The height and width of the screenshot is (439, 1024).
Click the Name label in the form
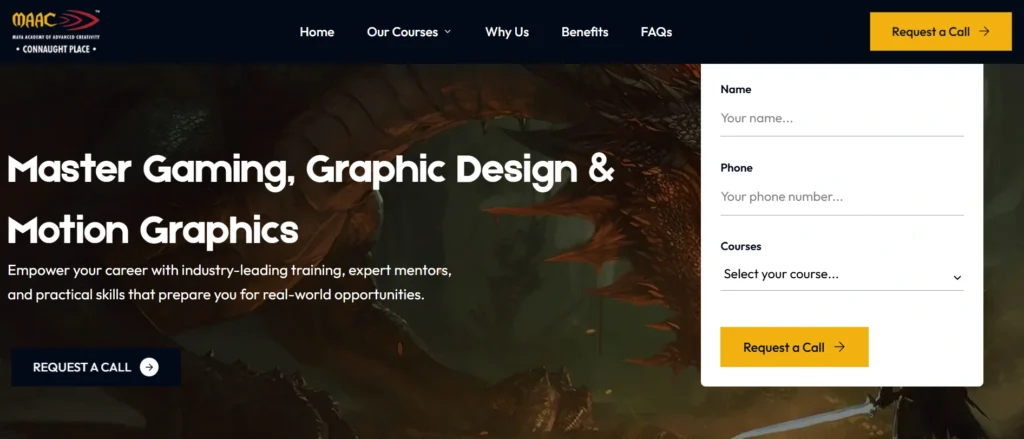[736, 89]
